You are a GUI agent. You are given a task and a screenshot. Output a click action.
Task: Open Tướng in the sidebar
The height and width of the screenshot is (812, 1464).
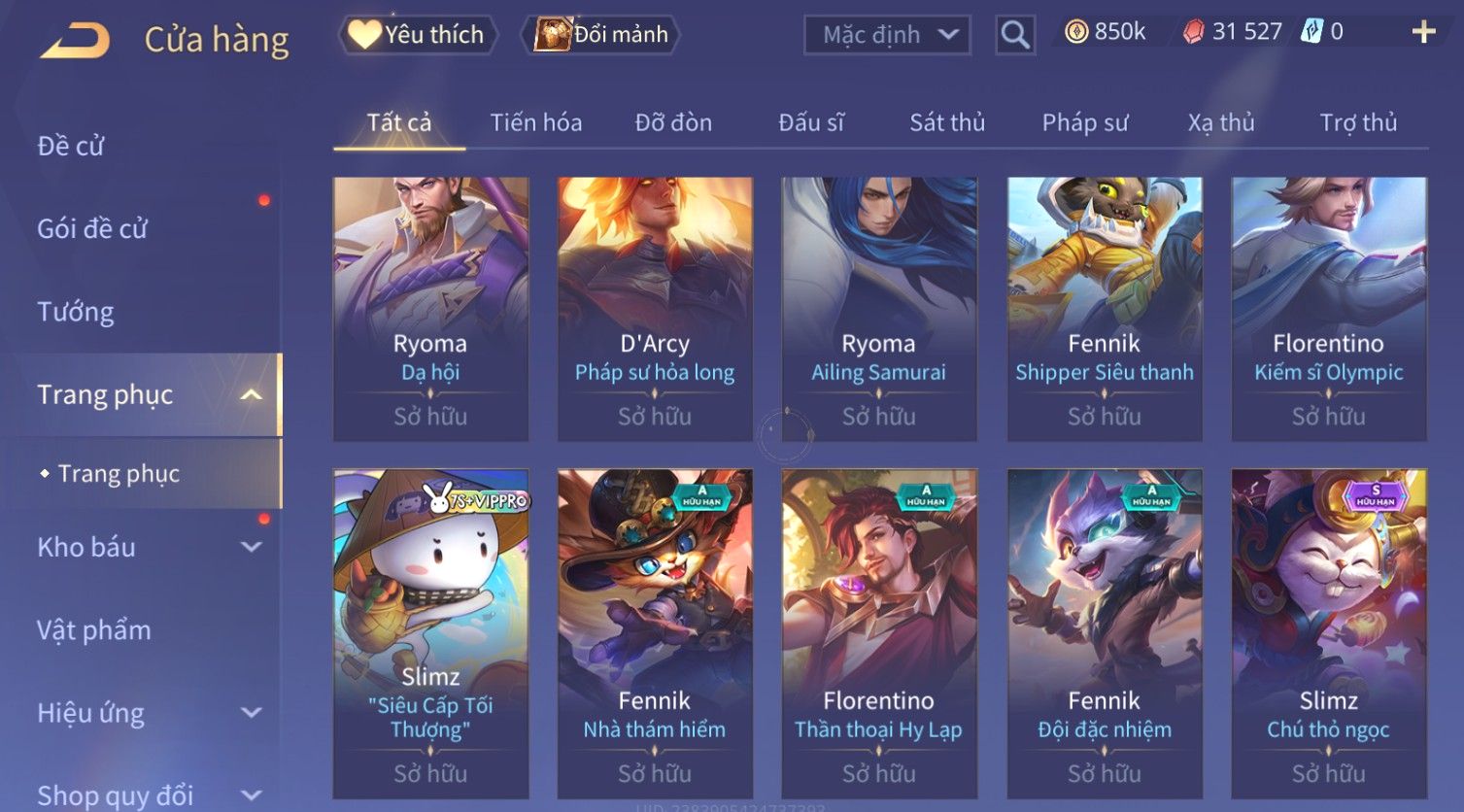click(x=75, y=312)
